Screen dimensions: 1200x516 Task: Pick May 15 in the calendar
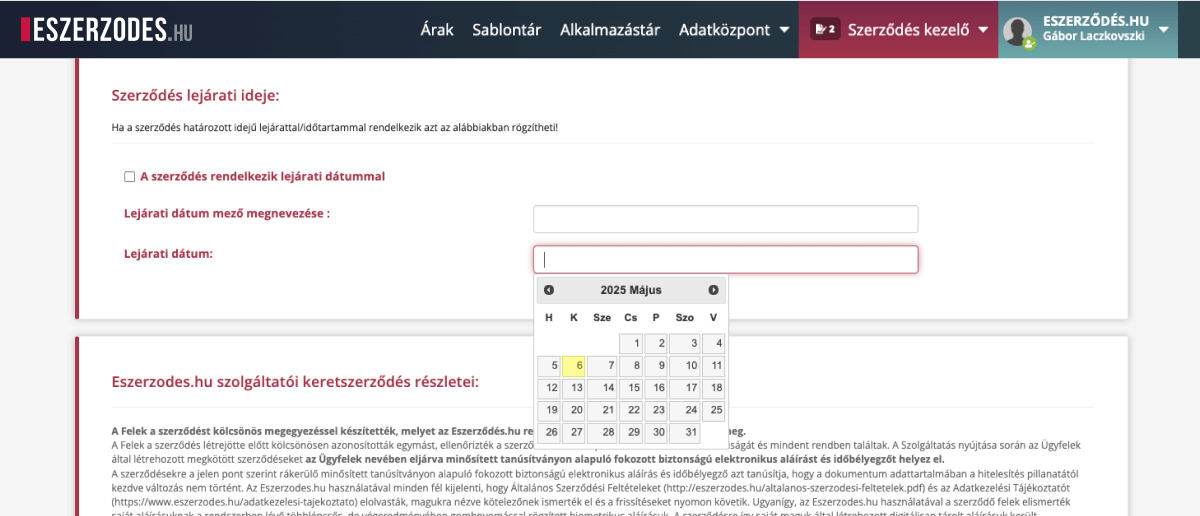tap(630, 388)
